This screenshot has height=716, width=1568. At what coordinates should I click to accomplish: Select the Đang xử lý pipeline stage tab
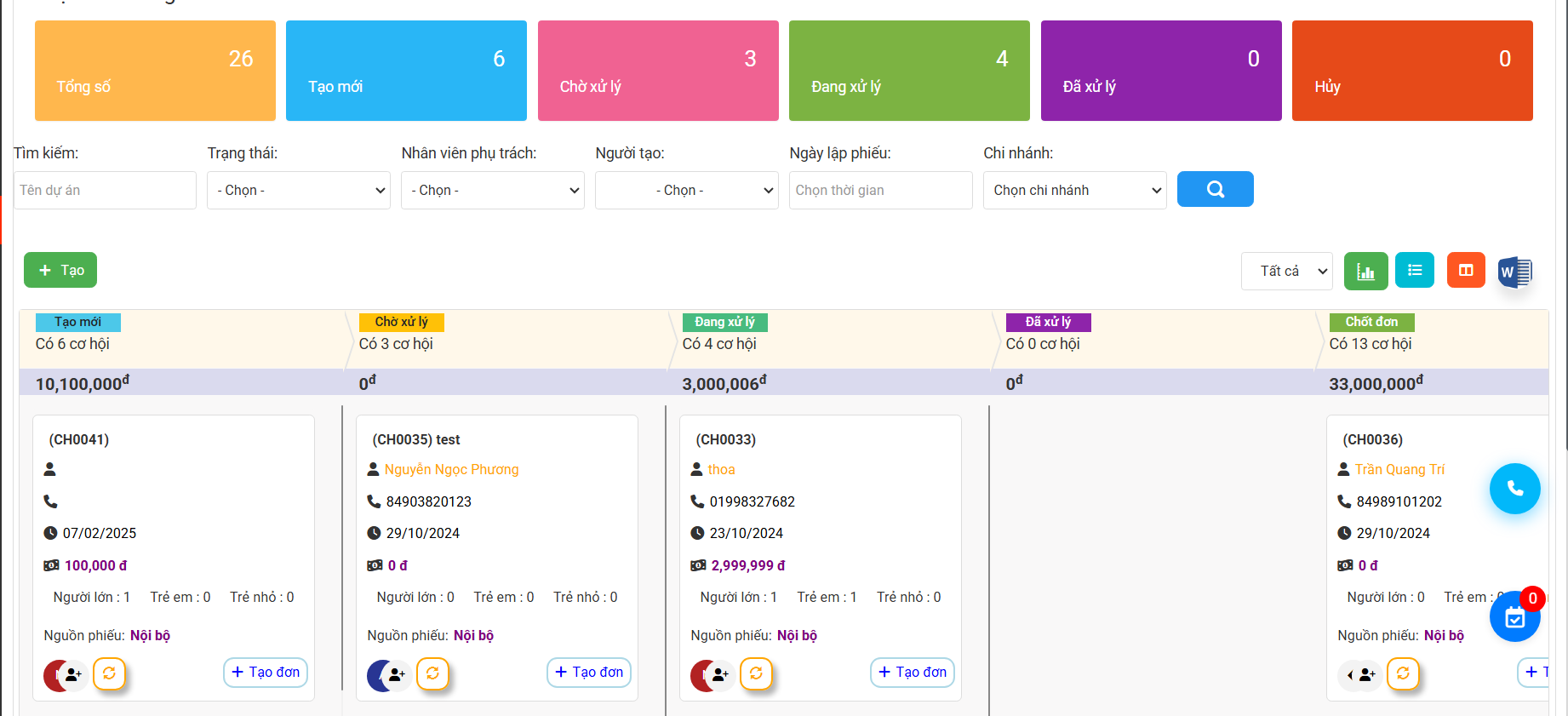(x=724, y=322)
